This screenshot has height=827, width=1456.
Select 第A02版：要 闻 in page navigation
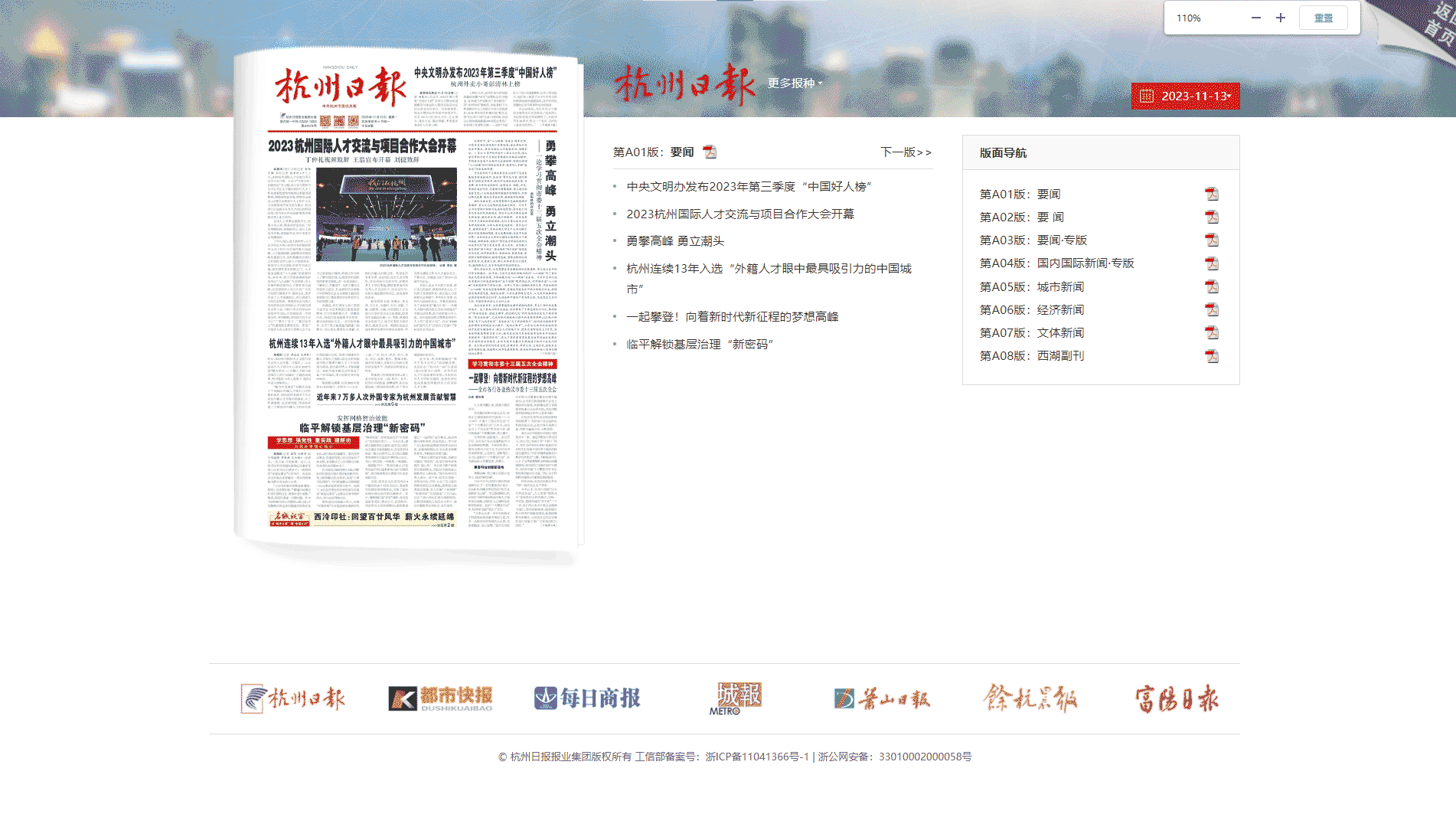[1022, 217]
